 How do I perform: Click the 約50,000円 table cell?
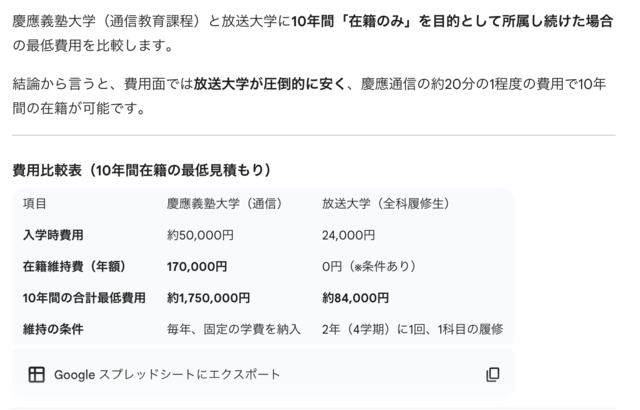(x=200, y=235)
